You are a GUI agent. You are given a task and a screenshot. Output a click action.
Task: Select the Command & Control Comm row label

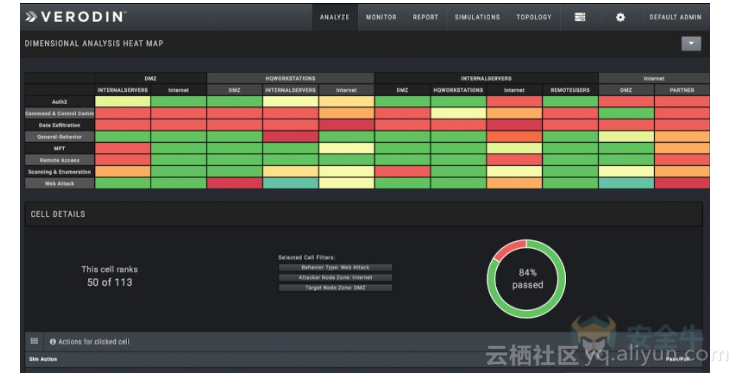(59, 113)
